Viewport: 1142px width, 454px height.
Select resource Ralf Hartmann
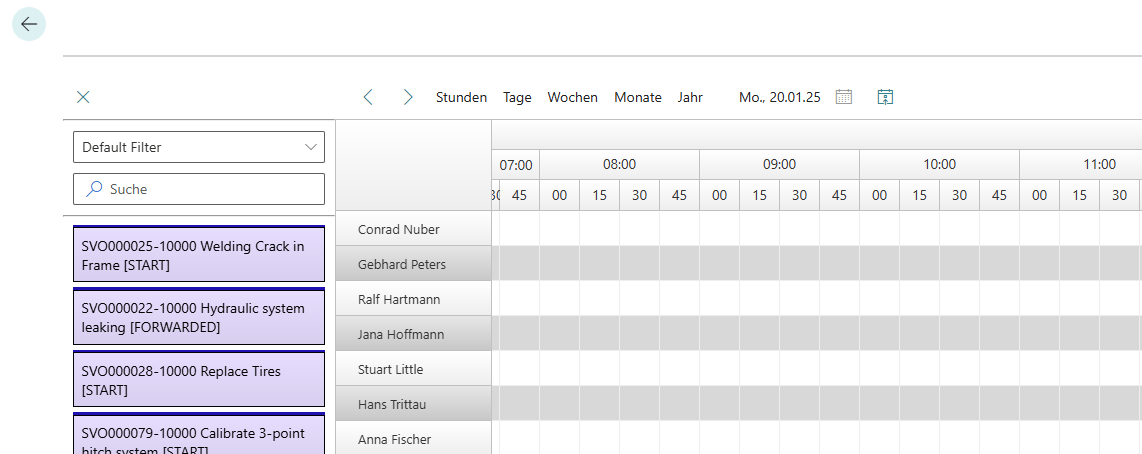click(414, 299)
